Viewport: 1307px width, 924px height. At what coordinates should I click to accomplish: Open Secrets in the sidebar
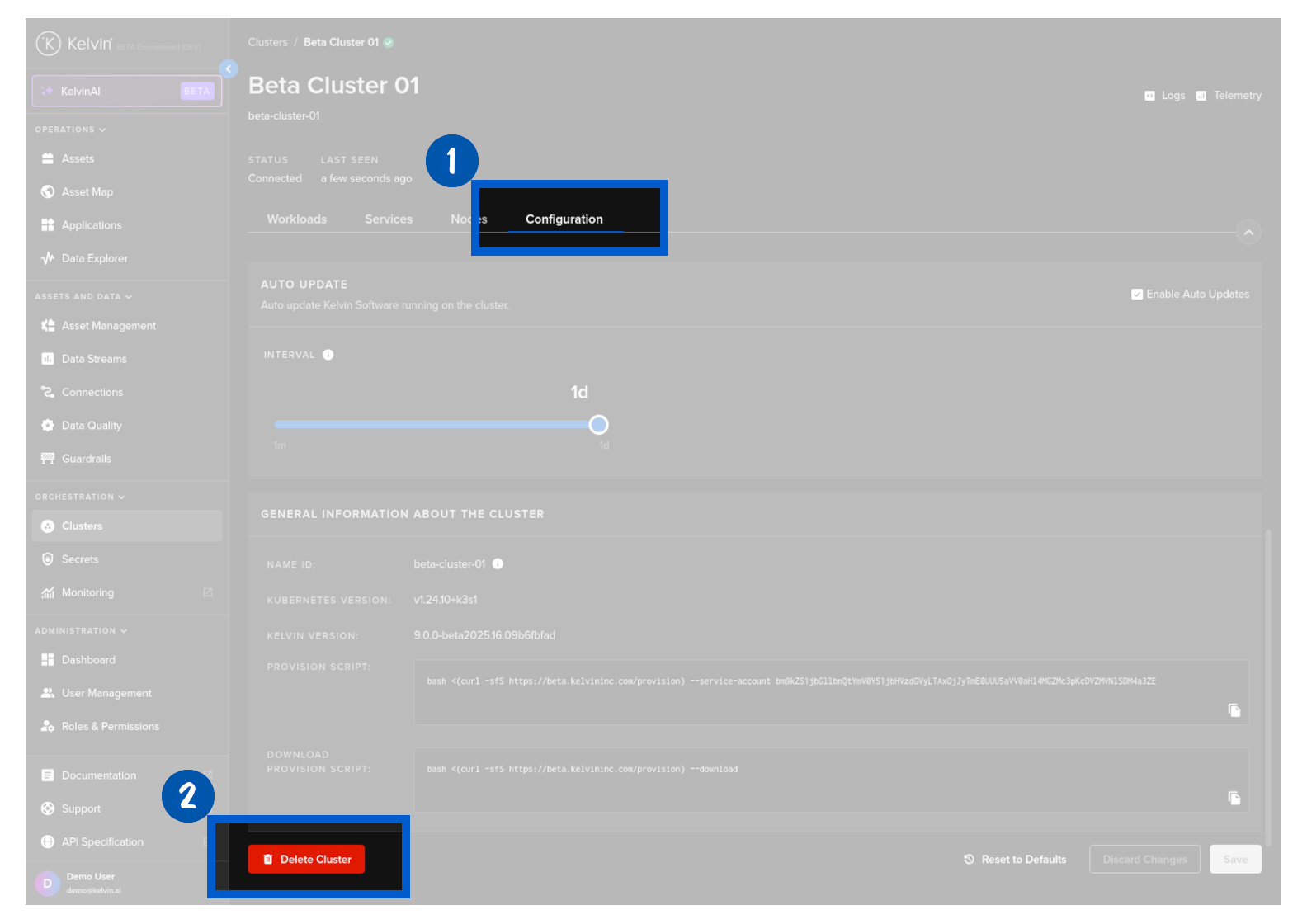click(80, 559)
